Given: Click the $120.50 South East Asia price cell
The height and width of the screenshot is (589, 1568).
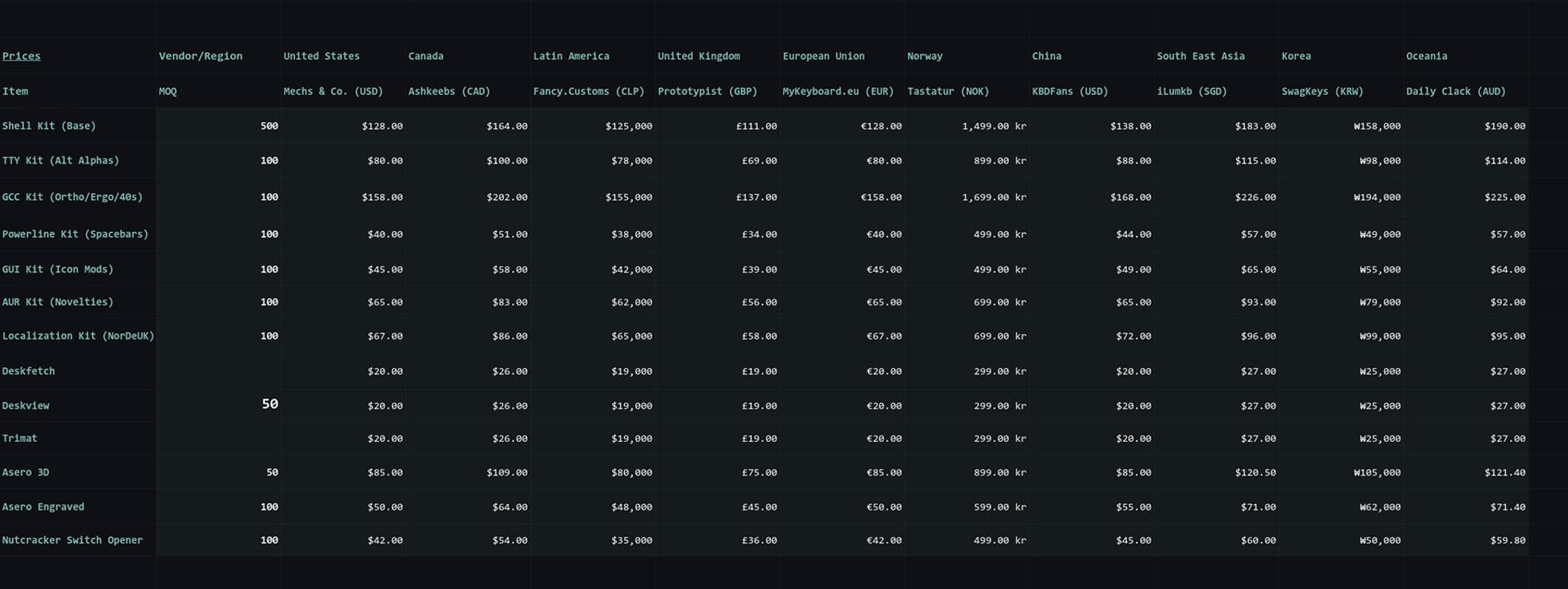Looking at the screenshot, I should (x=1255, y=473).
